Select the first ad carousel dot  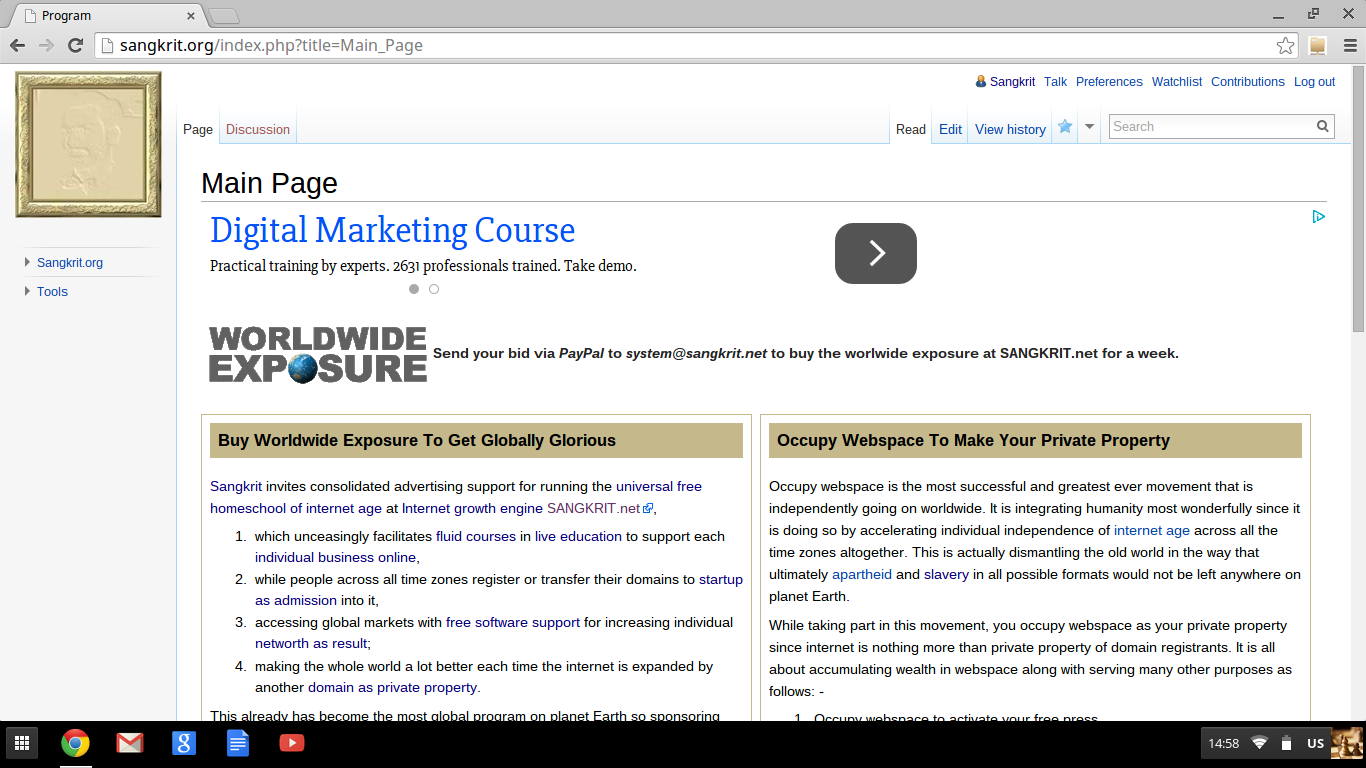414,289
